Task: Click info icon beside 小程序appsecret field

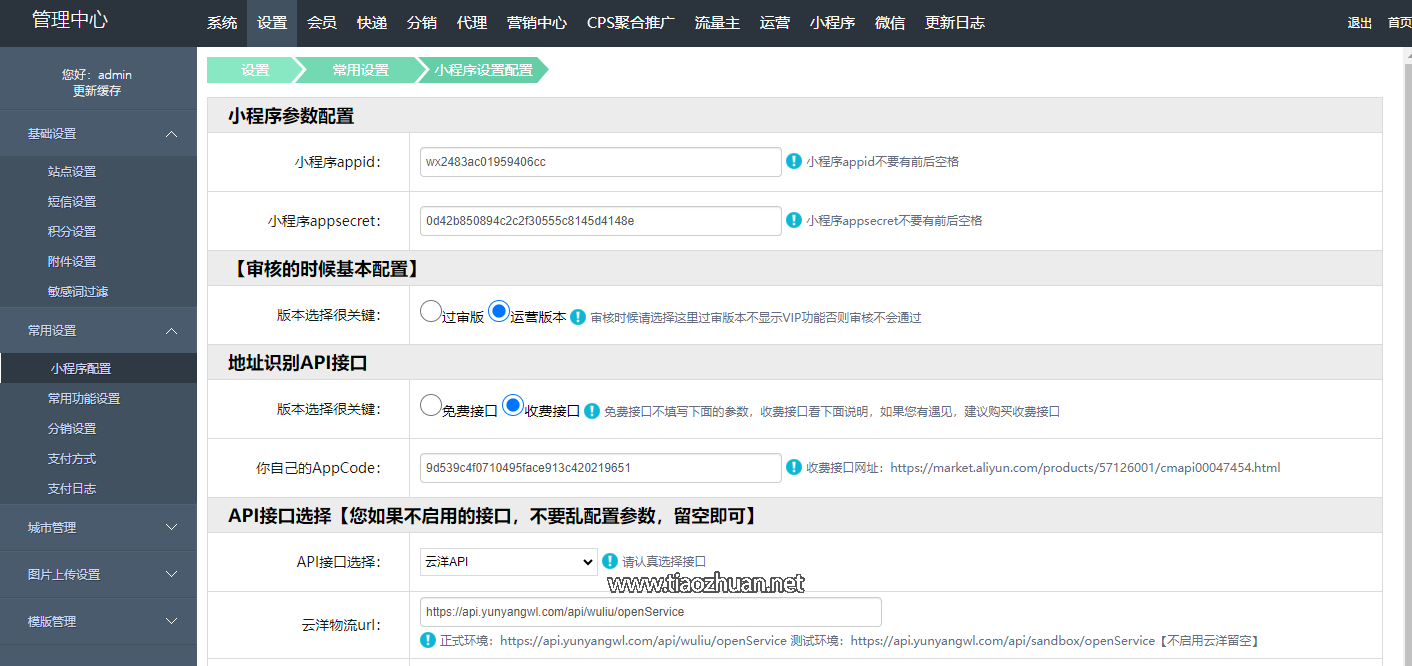Action: tap(794, 220)
